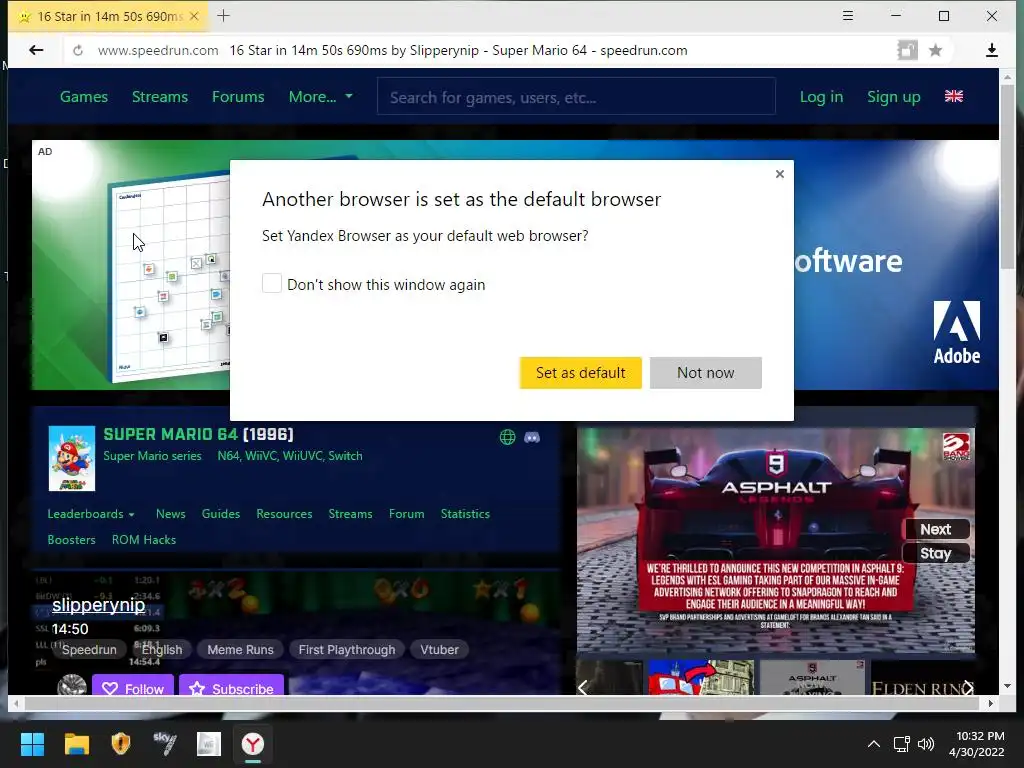Open Forums in top navigation

[238, 97]
